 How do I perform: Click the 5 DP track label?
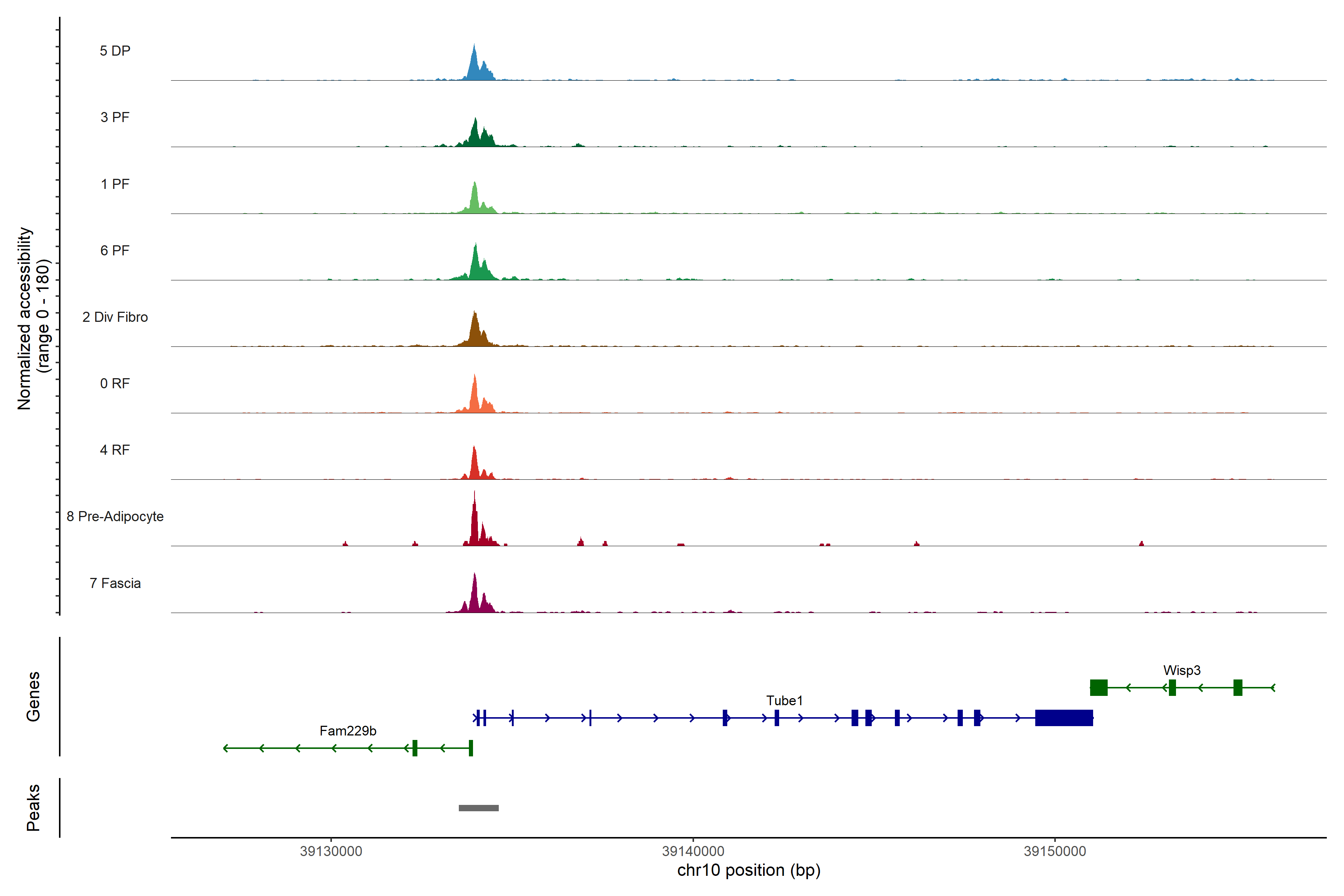(x=115, y=51)
